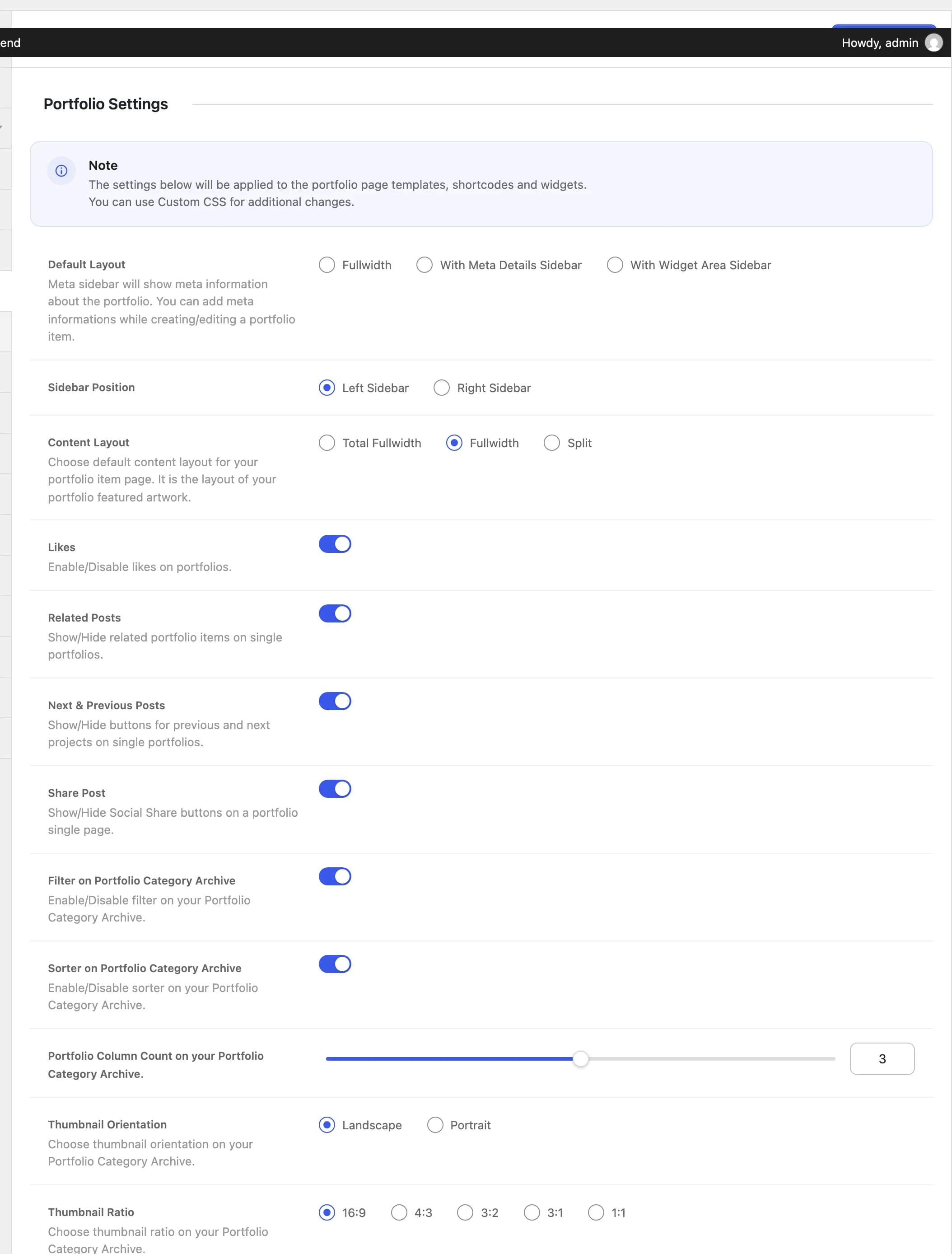Click the Sidebar Position label

coord(91,387)
